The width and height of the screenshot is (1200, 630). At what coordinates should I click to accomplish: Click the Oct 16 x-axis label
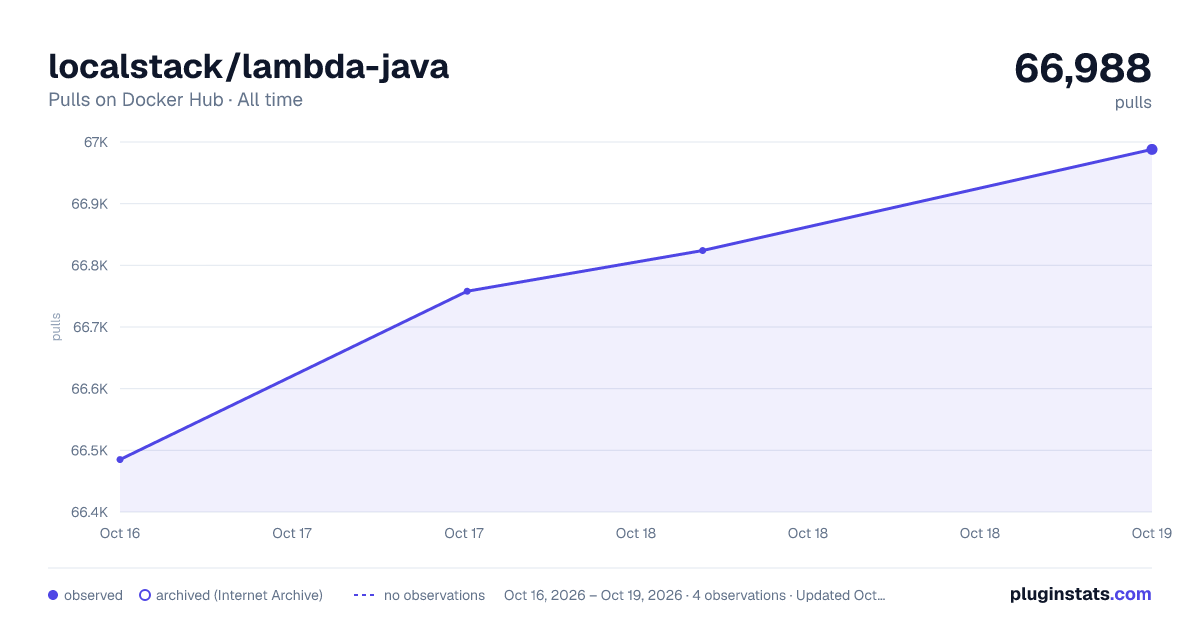120,533
